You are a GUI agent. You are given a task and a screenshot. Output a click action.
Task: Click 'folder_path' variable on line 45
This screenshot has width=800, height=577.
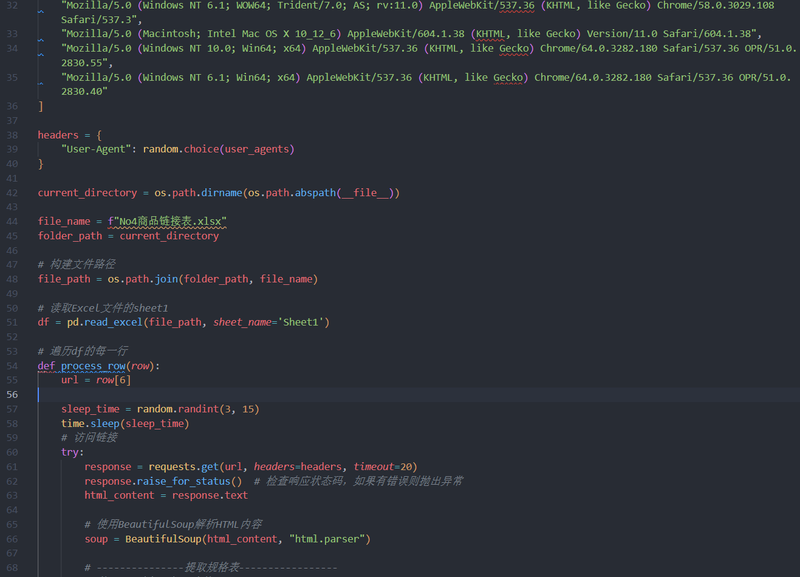(70, 236)
